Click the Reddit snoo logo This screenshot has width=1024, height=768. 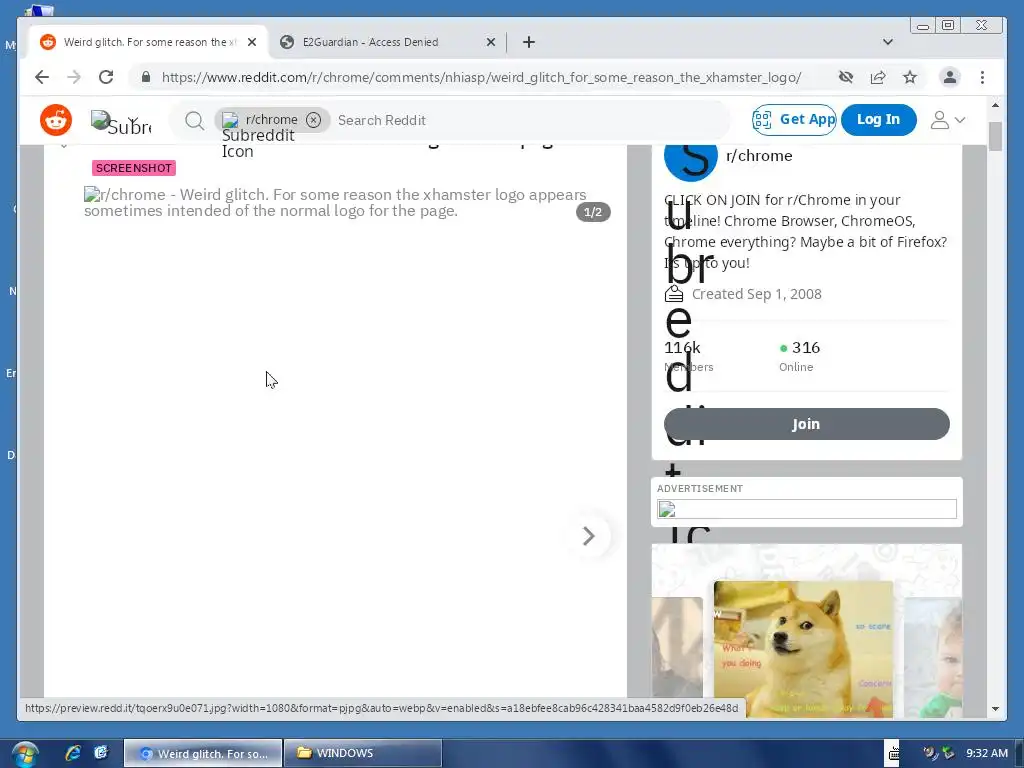56,120
